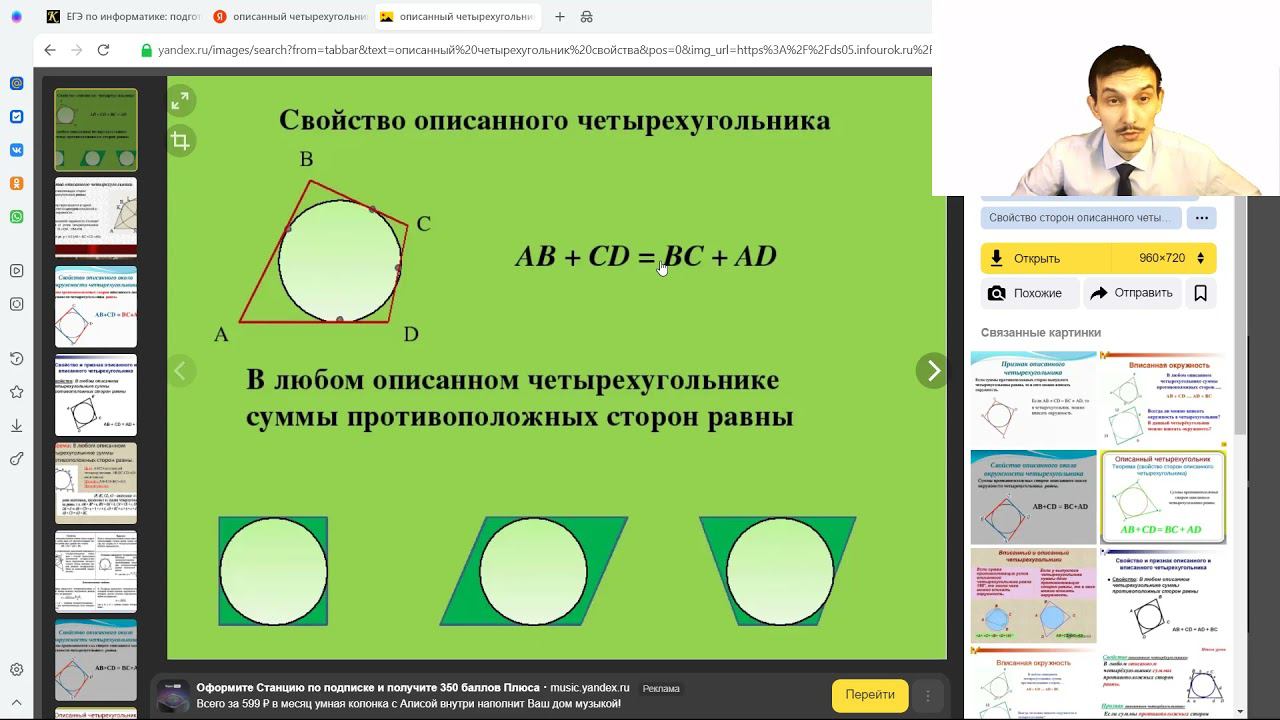This screenshot has width=1280, height=720.
Task: Go forward to the next page
Action: click(x=79, y=50)
